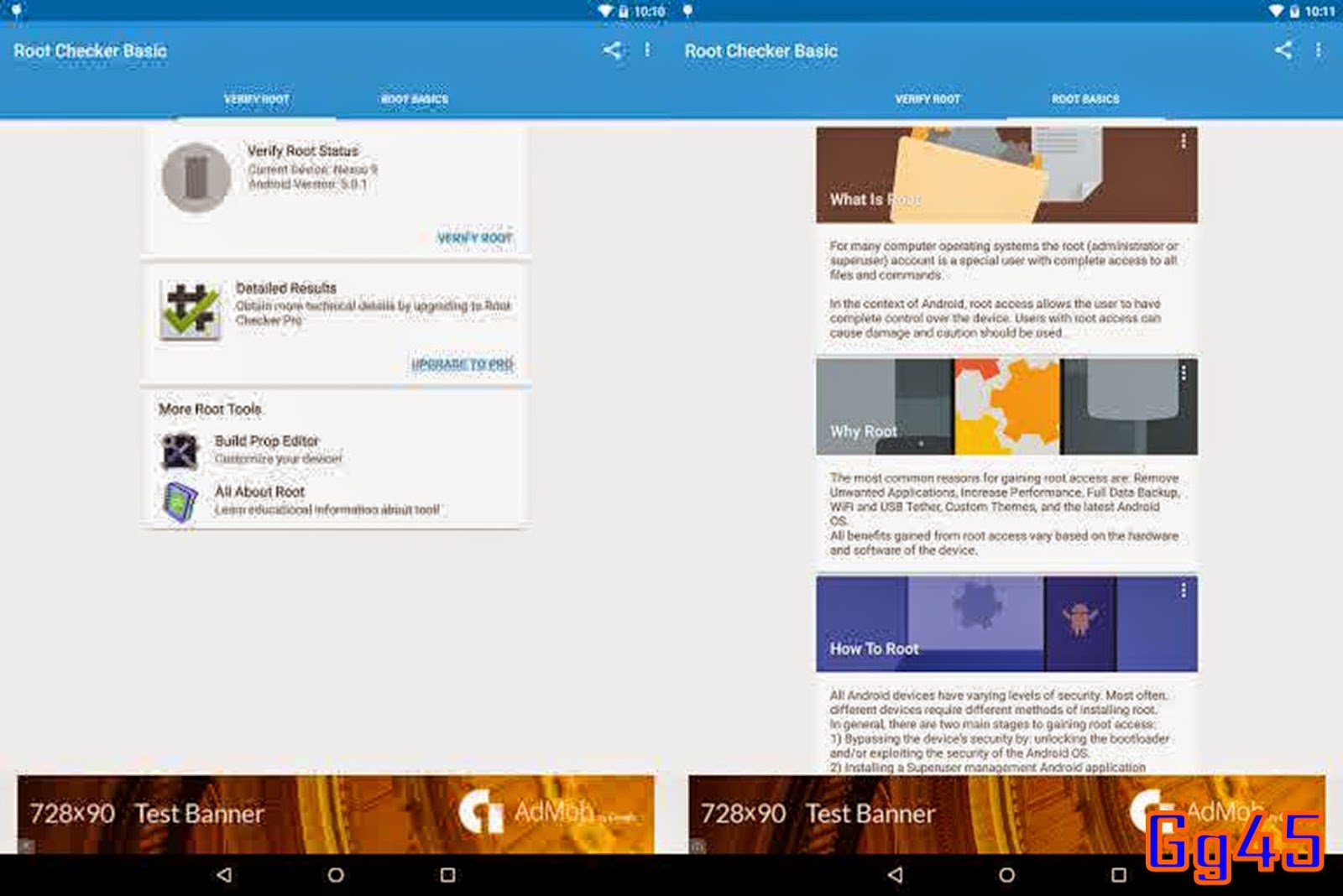
Task: Open the overflow menu in the left screen header
Action: click(x=647, y=50)
